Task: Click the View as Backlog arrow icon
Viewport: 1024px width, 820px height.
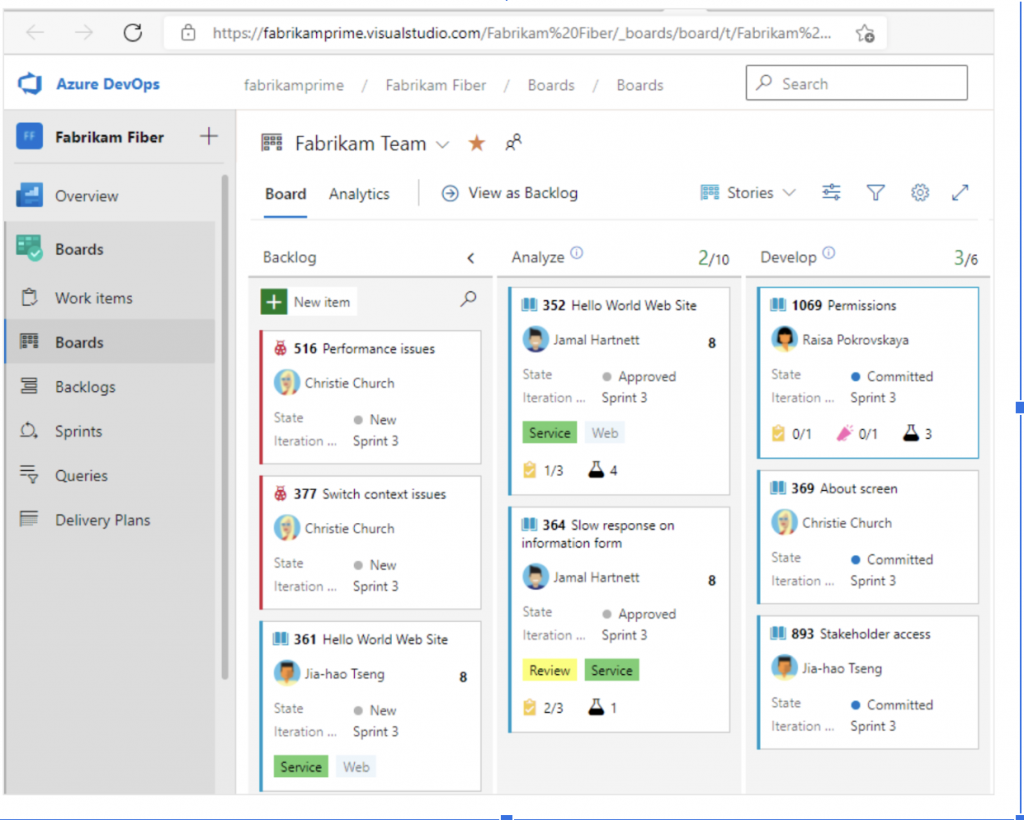Action: tap(450, 193)
